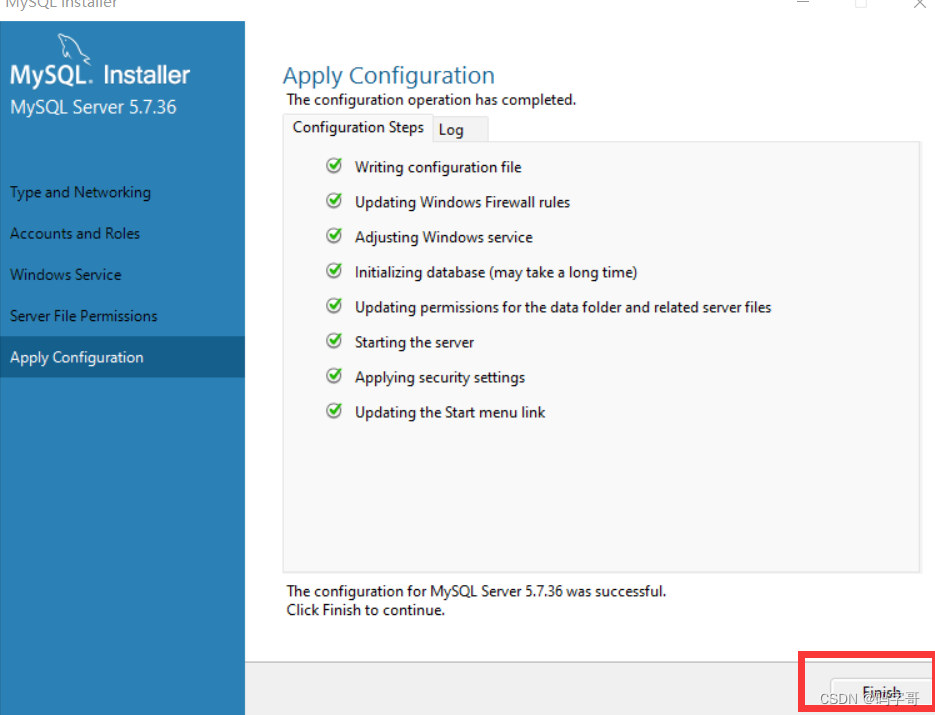Viewport: 935px width, 715px height.
Task: Switch to the Log tab
Action: tap(460, 129)
